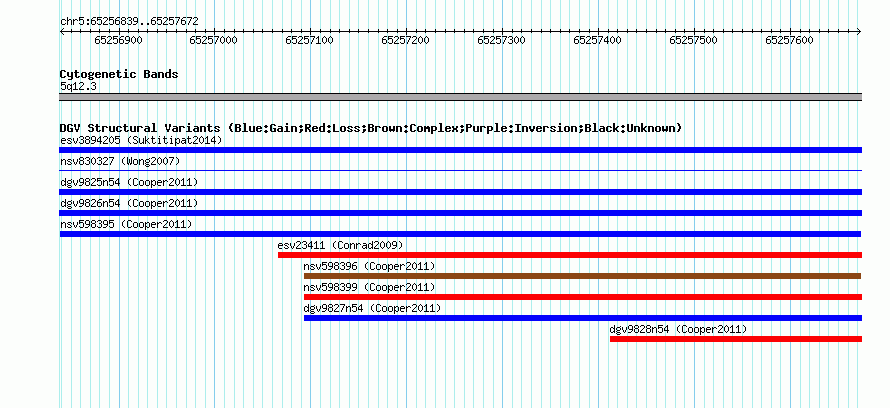
Task: Click the 5q12.3 band label
Action: coord(78,86)
